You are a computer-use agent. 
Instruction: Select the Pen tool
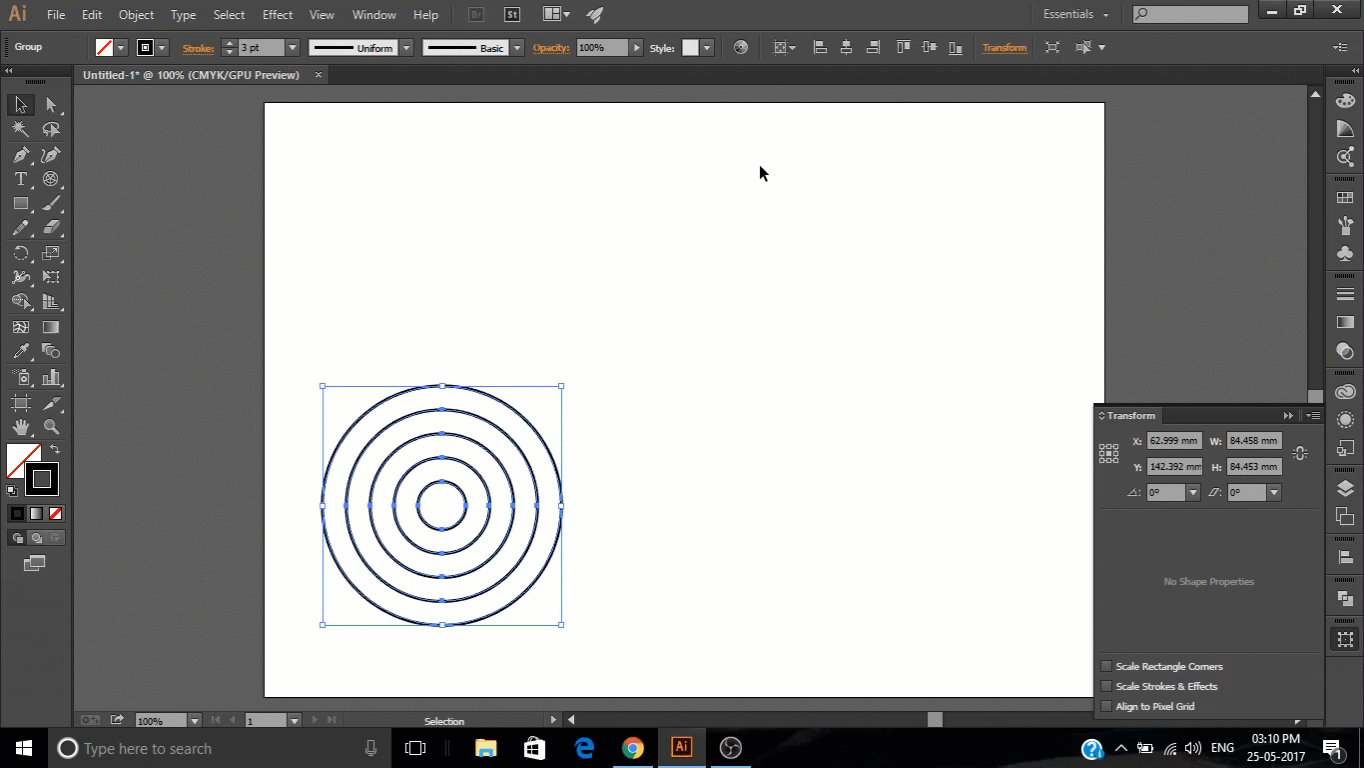point(21,155)
